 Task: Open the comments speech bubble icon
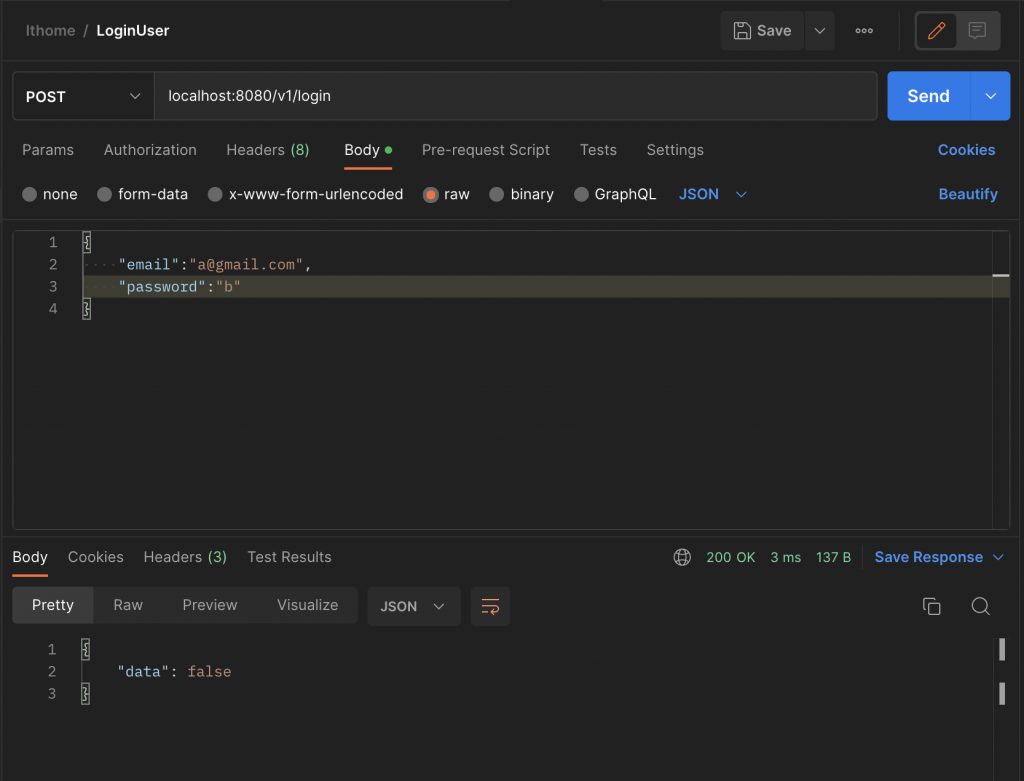coord(977,31)
